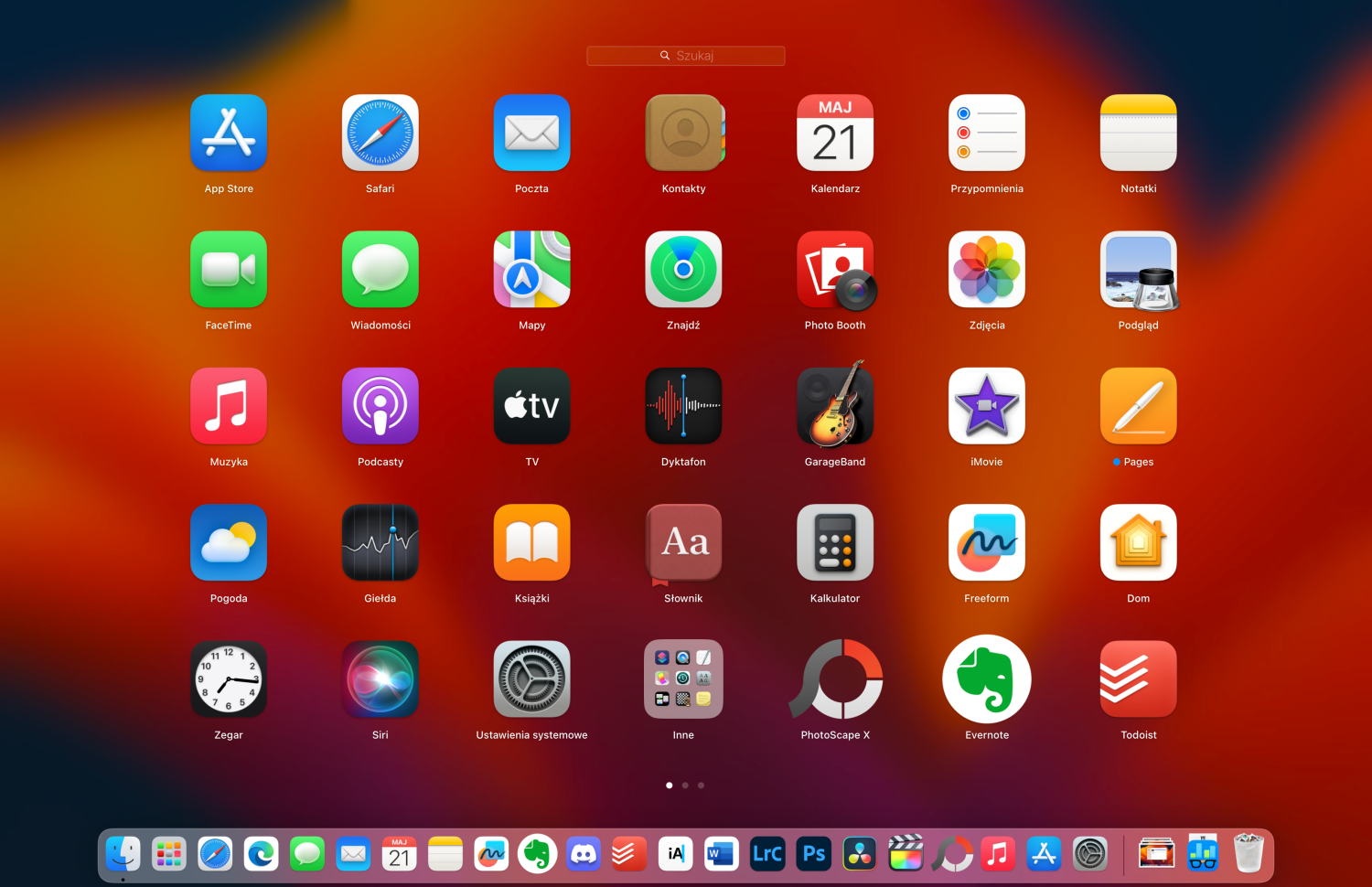Open Ustawienia systemowe in Launchpad
This screenshot has height=887, width=1372.
coord(531,679)
